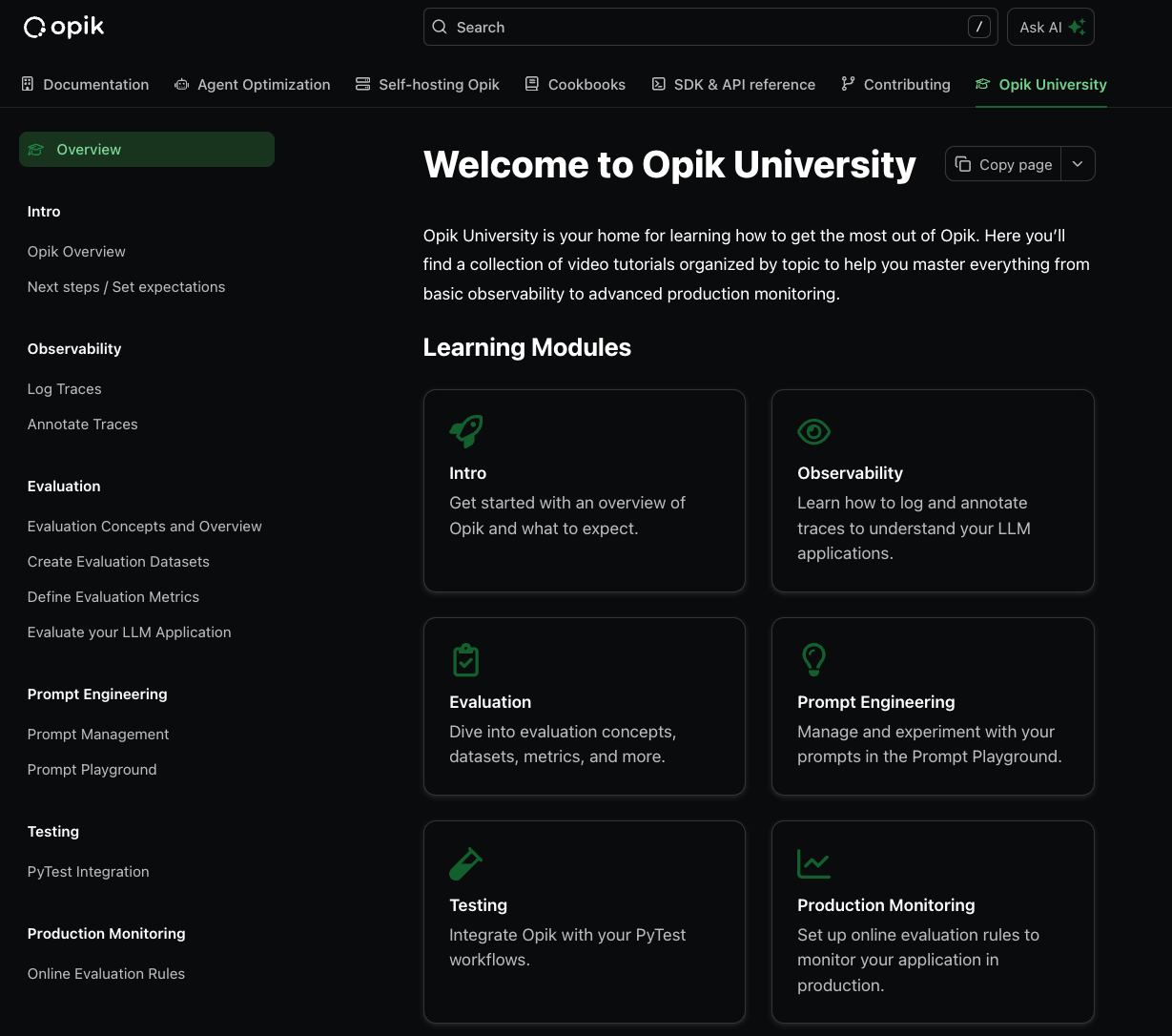Click the Evaluation sidebar section heading
This screenshot has height=1036, width=1172.
pyautogui.click(x=64, y=487)
